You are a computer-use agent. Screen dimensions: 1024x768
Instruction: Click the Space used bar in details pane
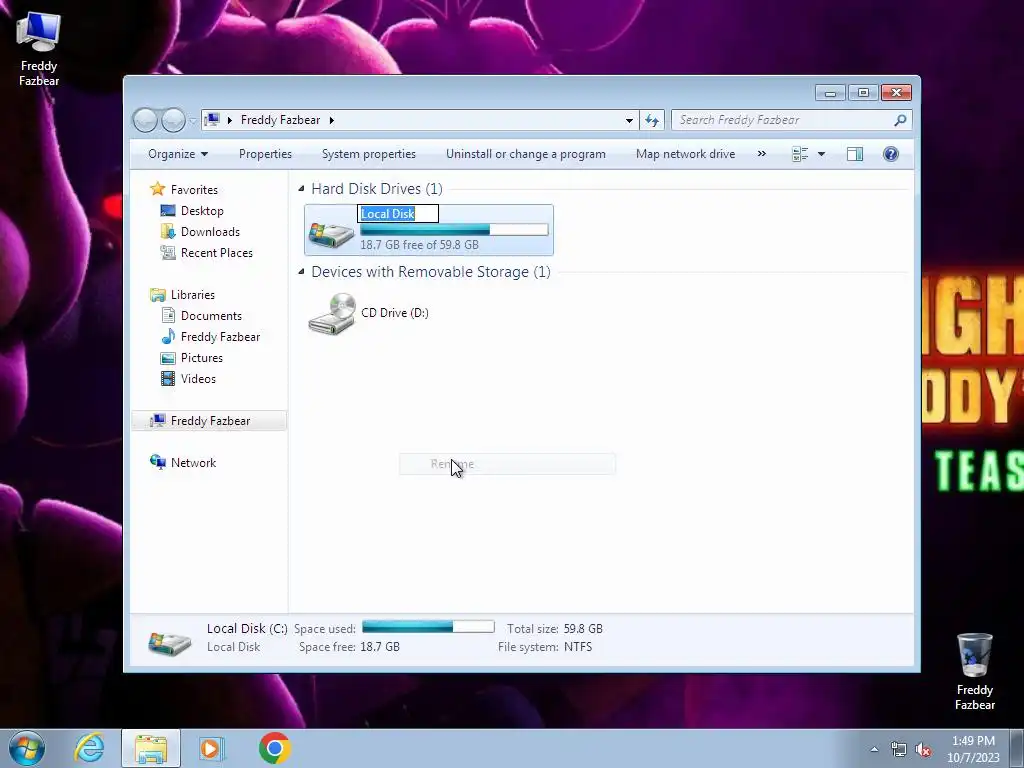(x=428, y=627)
